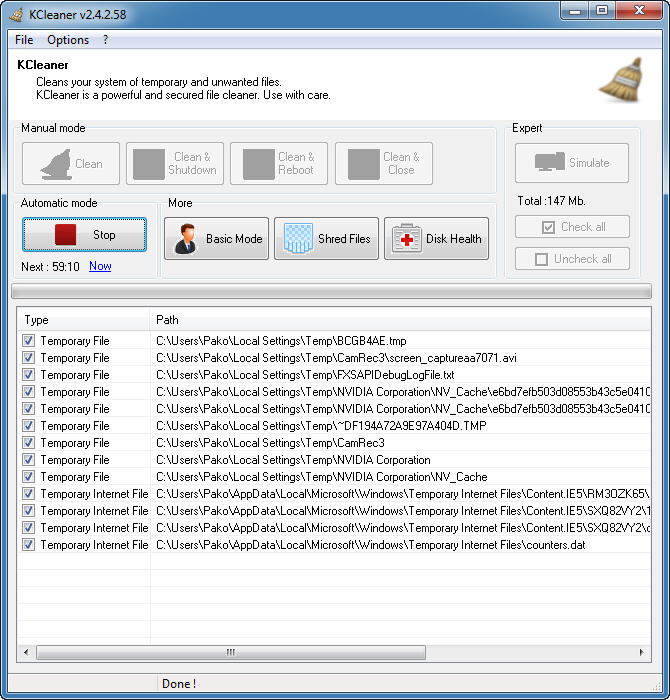The height and width of the screenshot is (700, 670).
Task: Close the KCleaner window
Action: [x=639, y=10]
